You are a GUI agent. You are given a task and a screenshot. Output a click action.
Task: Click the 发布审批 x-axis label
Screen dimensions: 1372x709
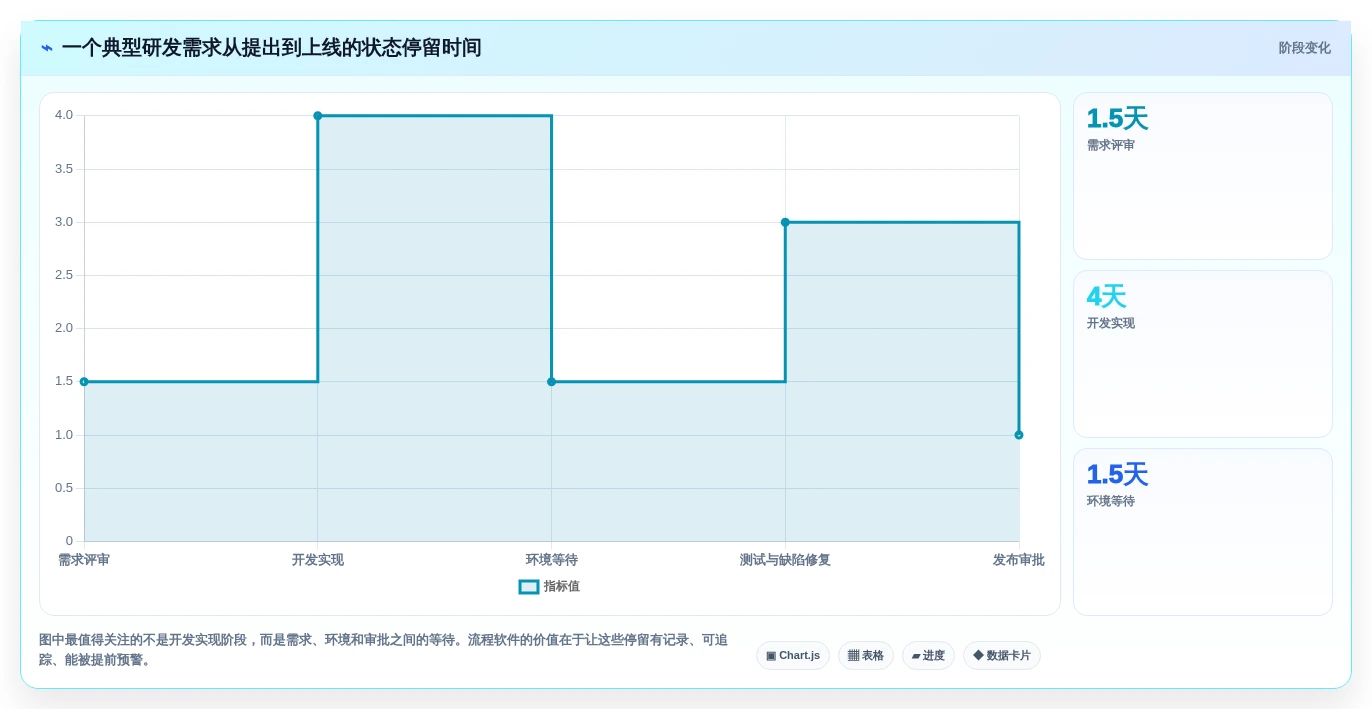coord(1019,560)
